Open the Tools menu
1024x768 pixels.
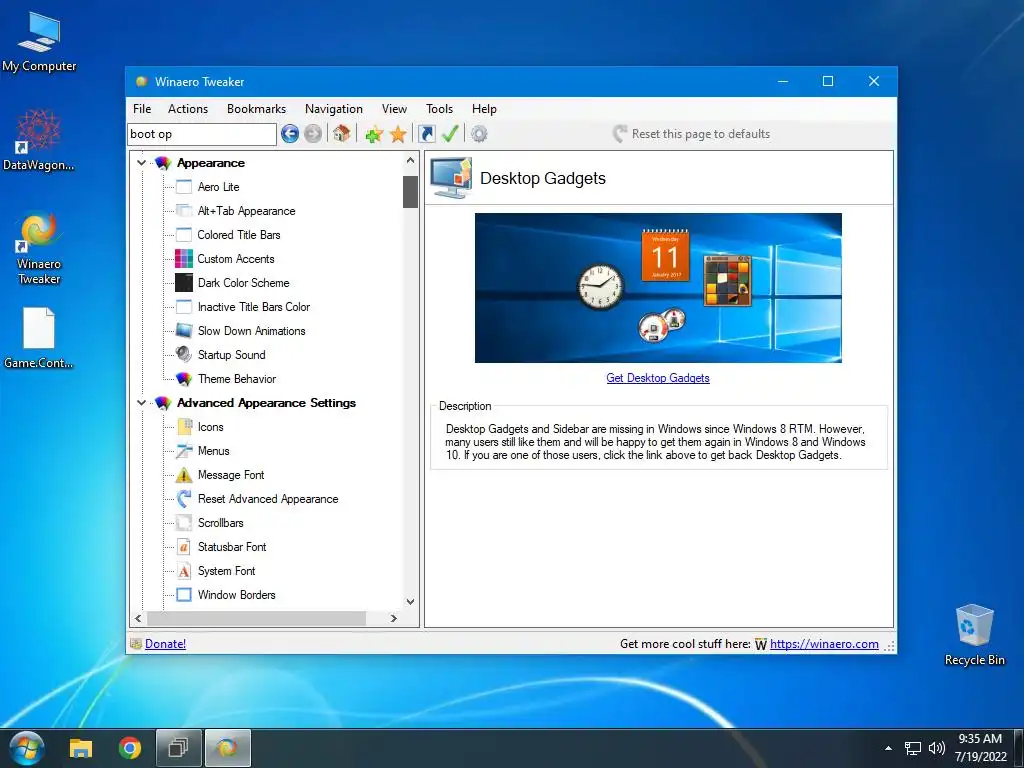pyautogui.click(x=439, y=109)
